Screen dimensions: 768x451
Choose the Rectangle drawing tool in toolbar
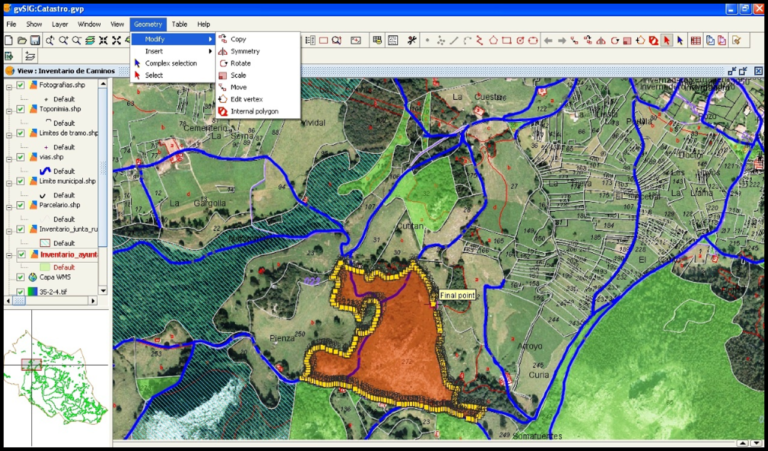pyautogui.click(x=506, y=41)
